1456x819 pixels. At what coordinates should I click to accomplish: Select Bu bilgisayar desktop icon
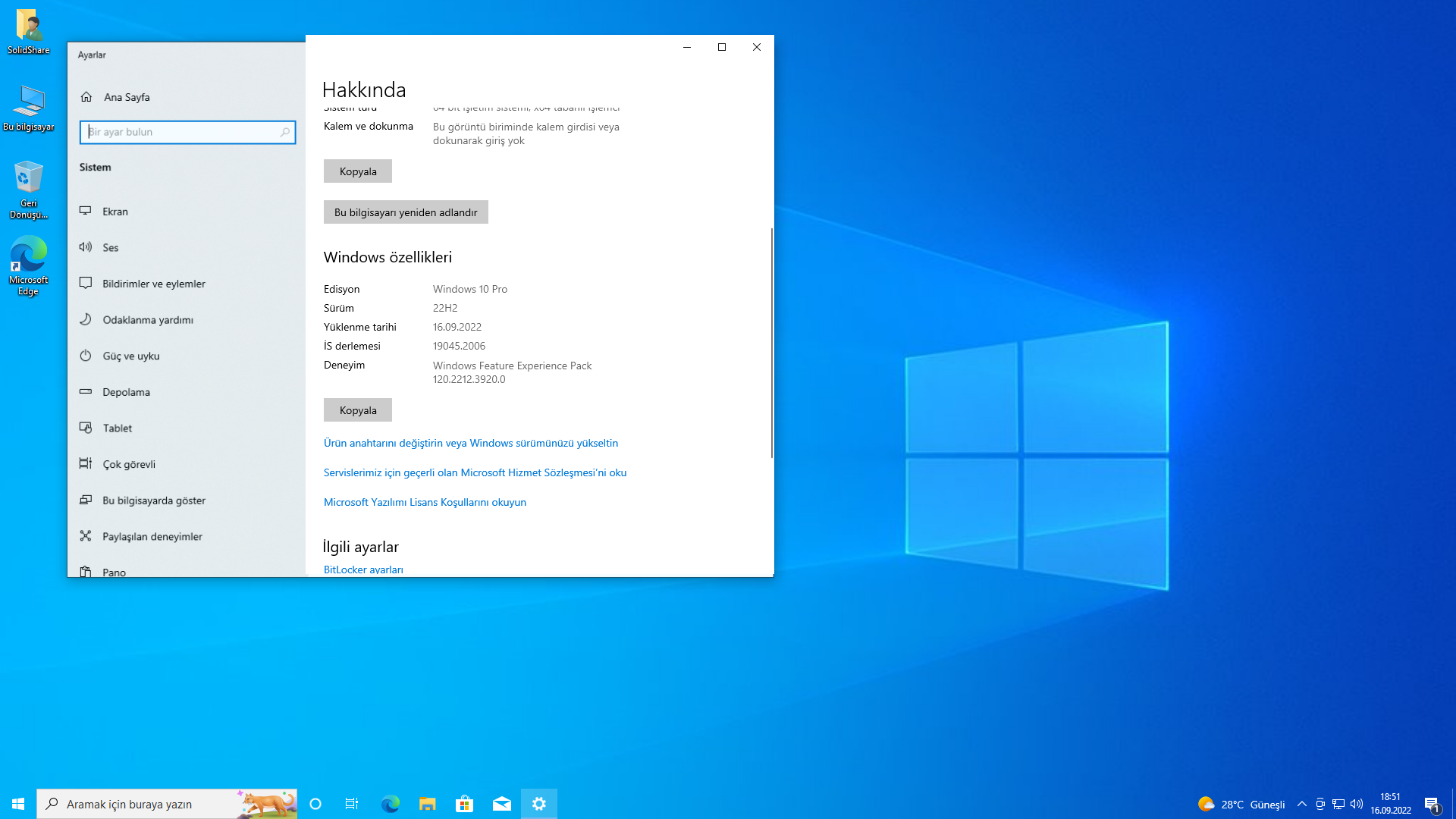pyautogui.click(x=29, y=108)
